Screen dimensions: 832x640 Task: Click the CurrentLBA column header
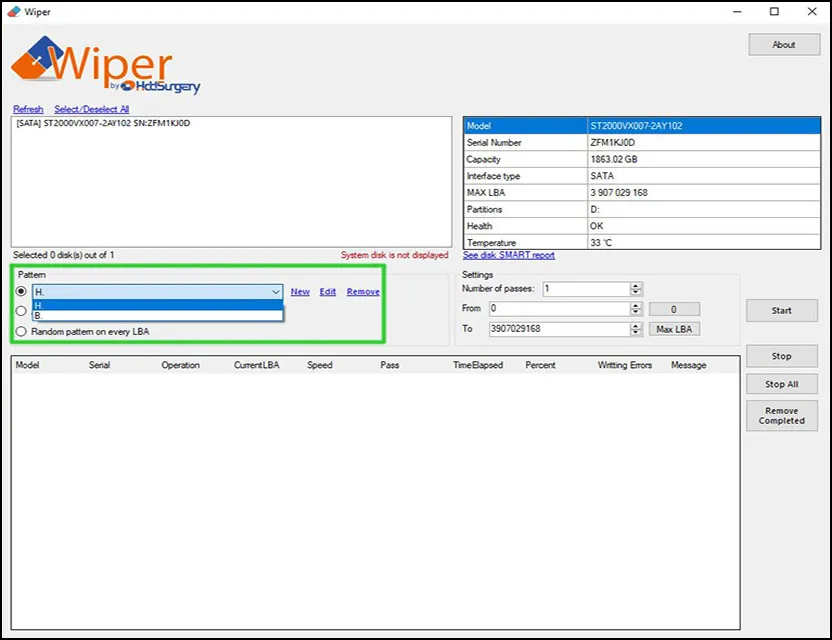(256, 365)
